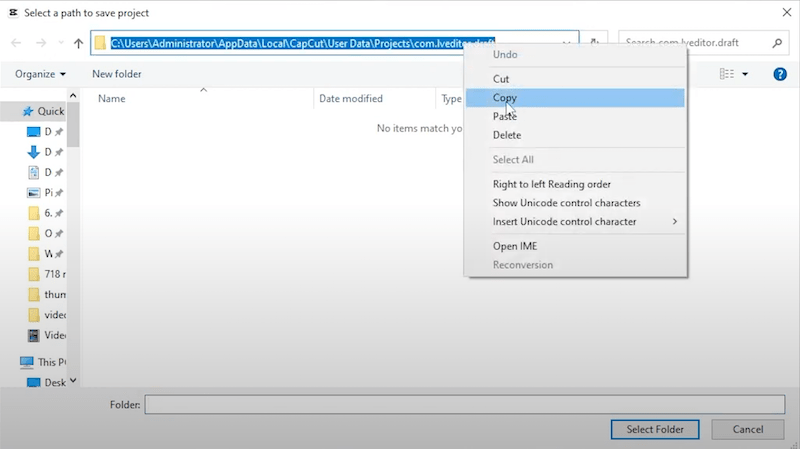
Task: Toggle Show Unicode control characters
Action: (575, 203)
